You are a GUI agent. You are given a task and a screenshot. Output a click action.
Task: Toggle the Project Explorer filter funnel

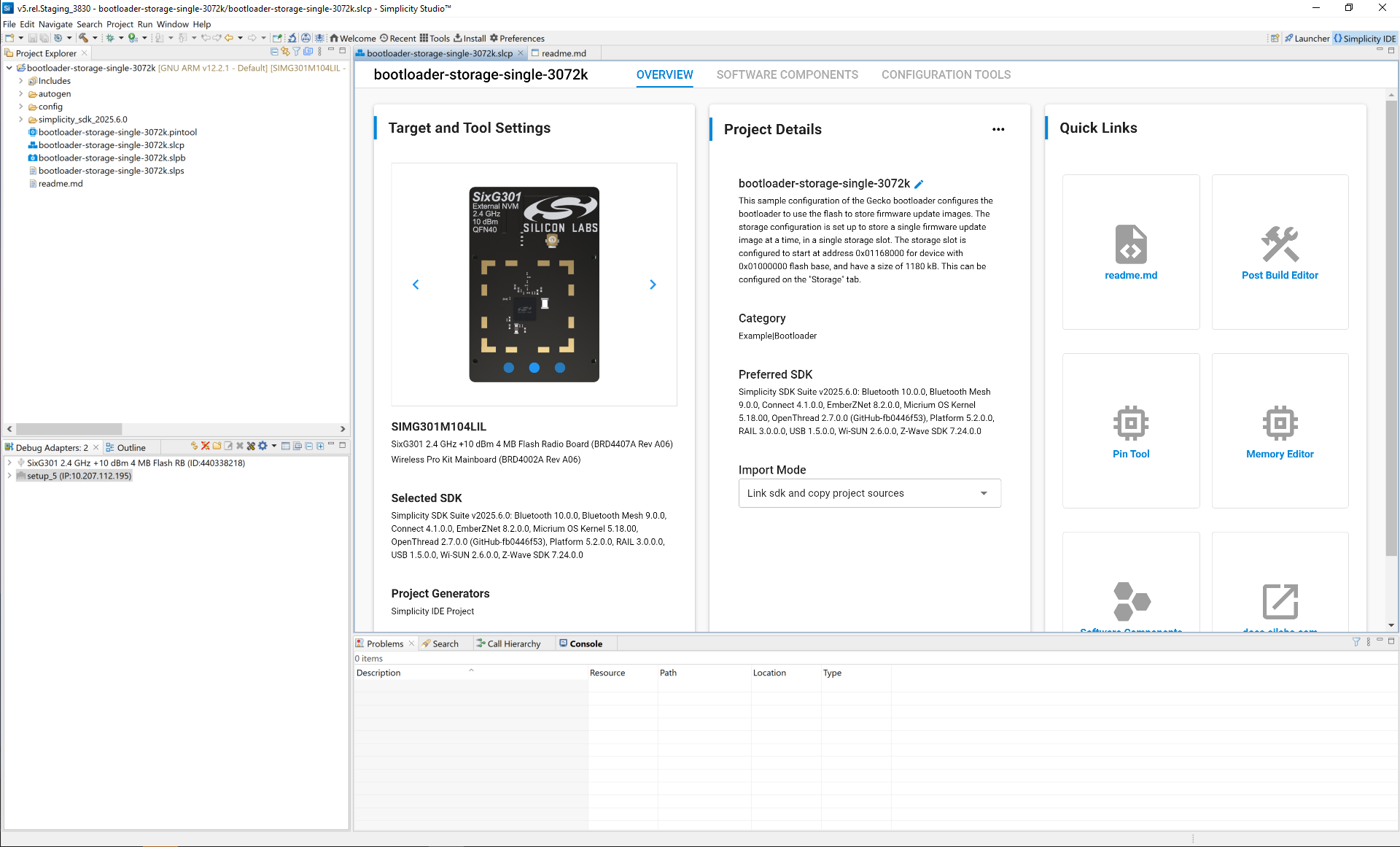(x=296, y=51)
